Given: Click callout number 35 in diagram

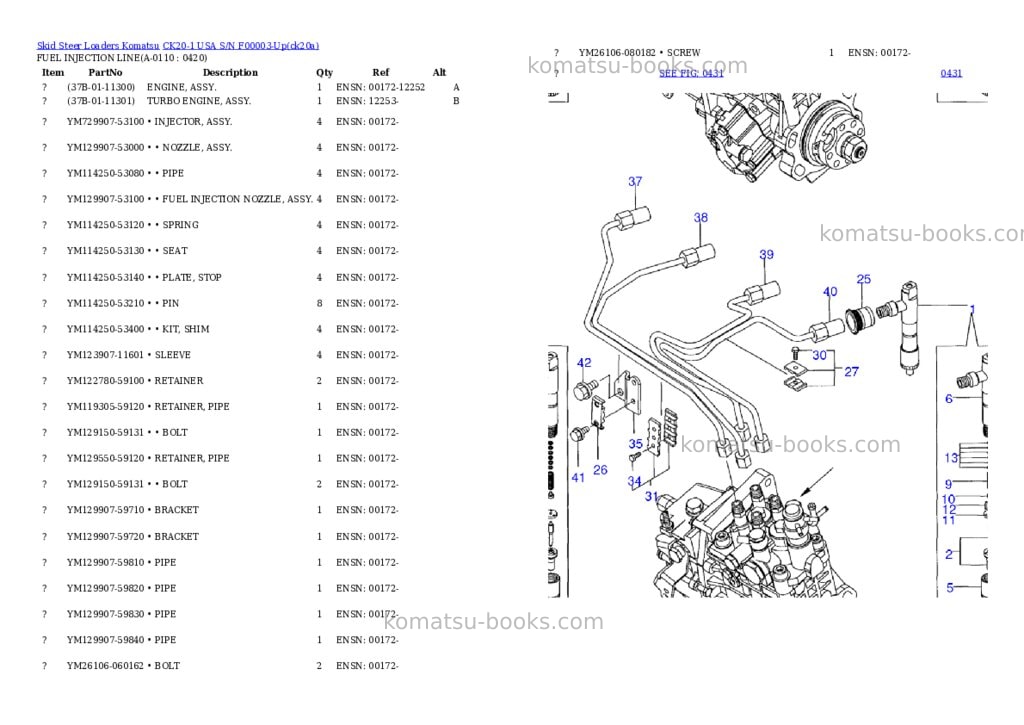Looking at the screenshot, I should click(635, 443).
